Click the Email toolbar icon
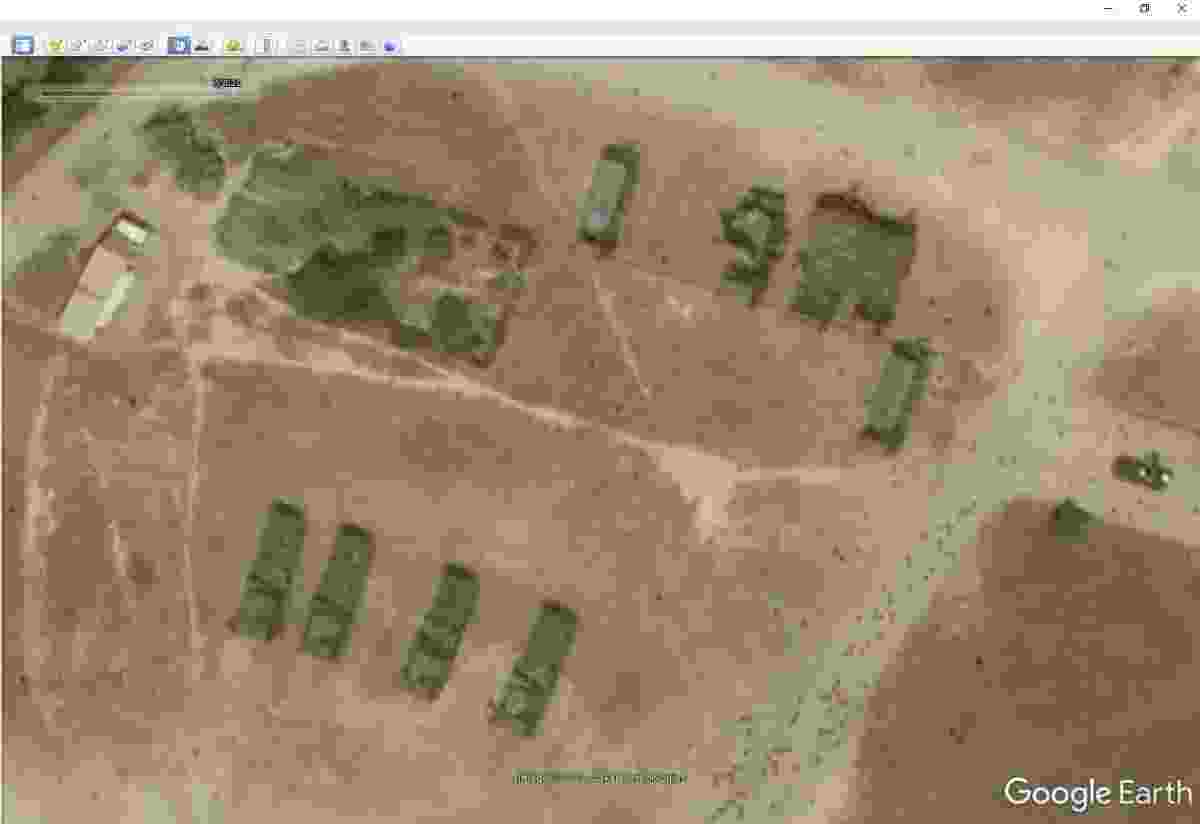The width and height of the screenshot is (1200, 824). (298, 45)
